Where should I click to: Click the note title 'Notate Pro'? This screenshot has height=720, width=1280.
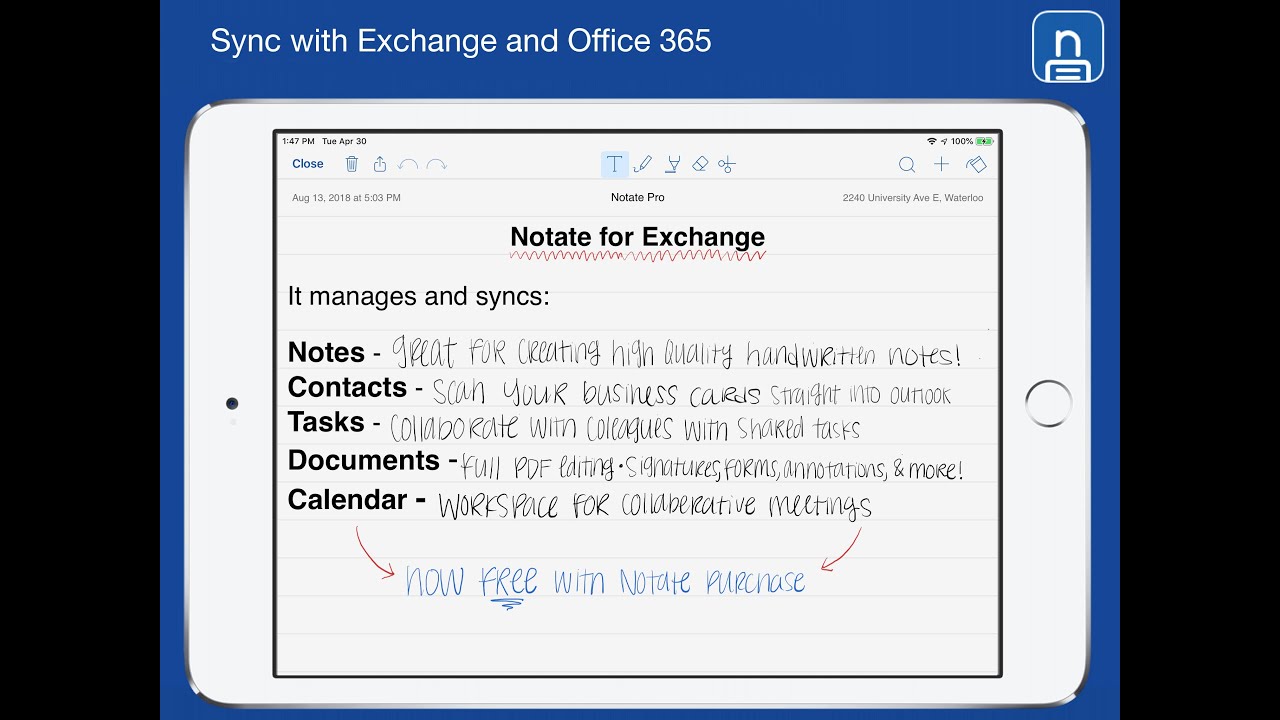point(638,198)
